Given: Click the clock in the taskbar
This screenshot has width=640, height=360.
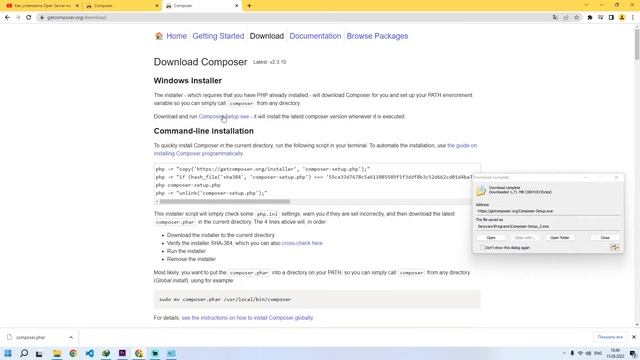Looking at the screenshot, I should [x=615, y=353].
